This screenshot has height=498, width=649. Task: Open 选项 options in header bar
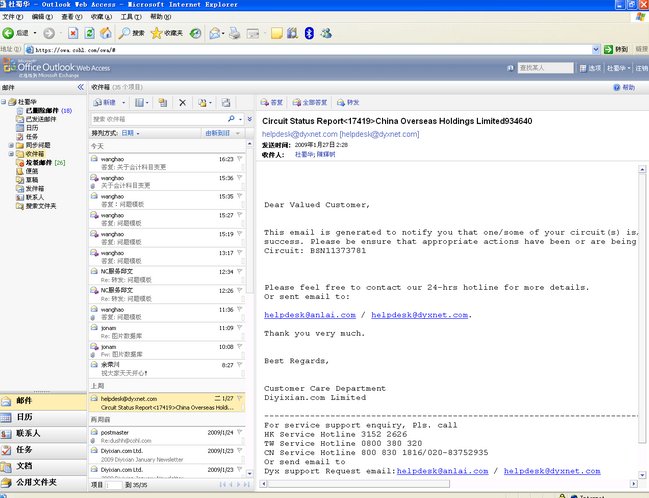click(590, 68)
